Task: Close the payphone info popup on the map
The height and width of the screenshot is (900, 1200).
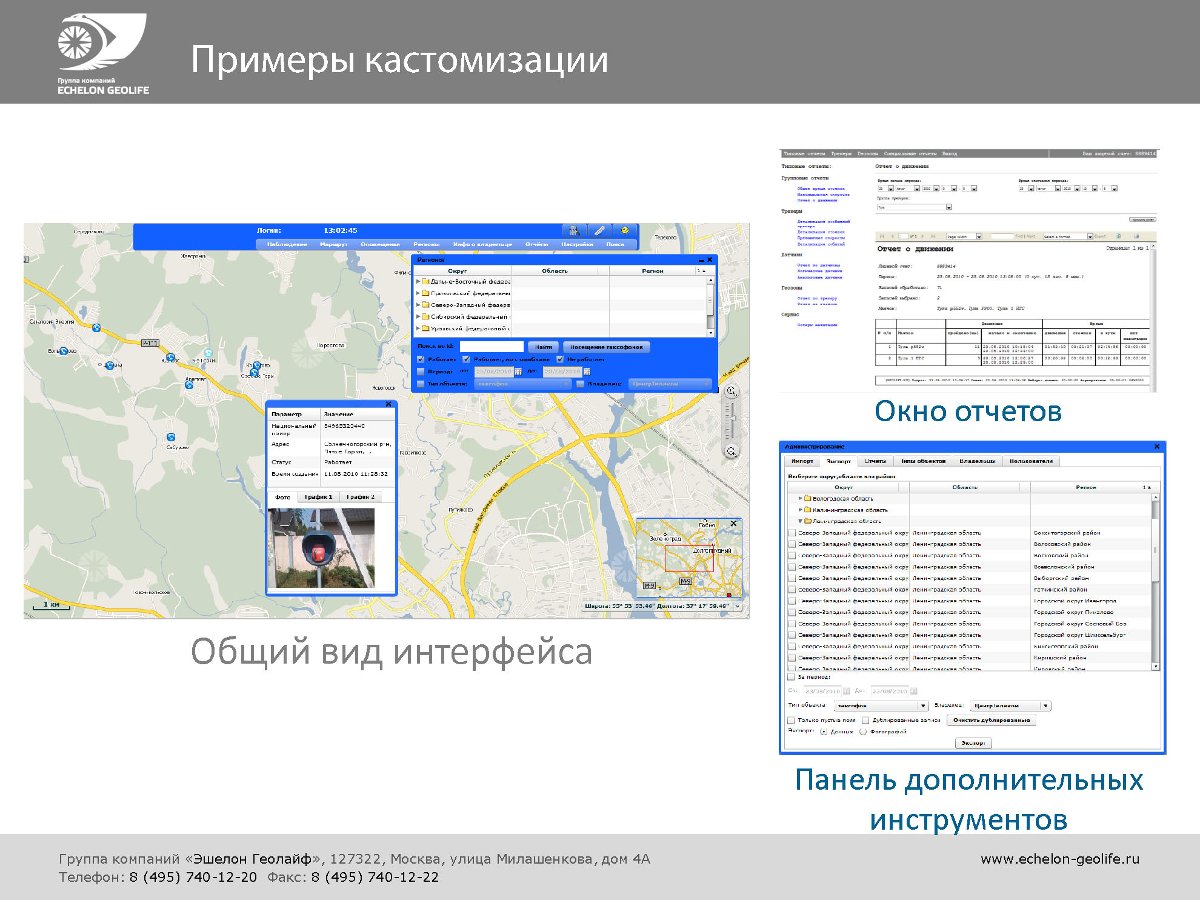Action: tap(390, 404)
